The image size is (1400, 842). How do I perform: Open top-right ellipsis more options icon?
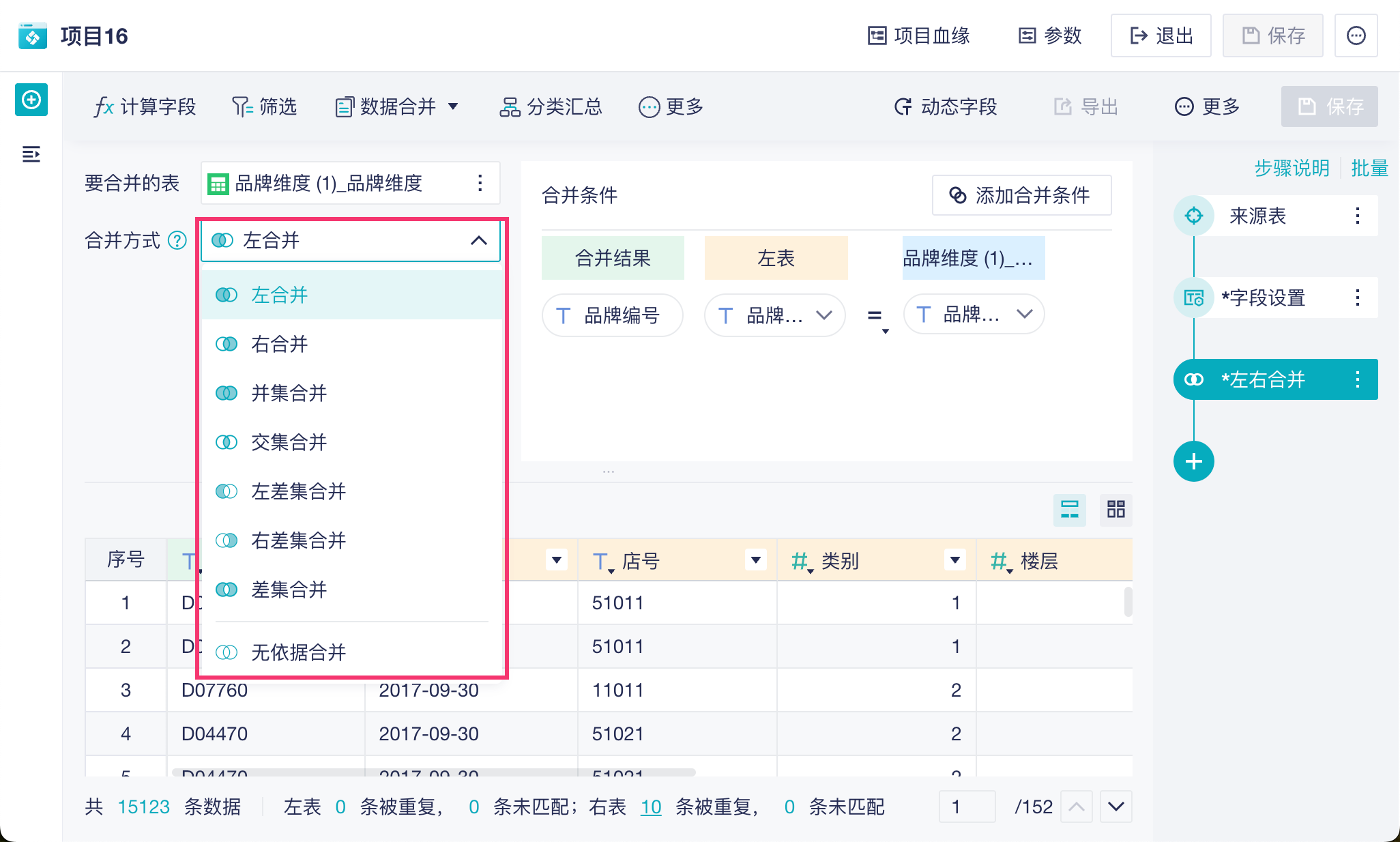pyautogui.click(x=1356, y=35)
